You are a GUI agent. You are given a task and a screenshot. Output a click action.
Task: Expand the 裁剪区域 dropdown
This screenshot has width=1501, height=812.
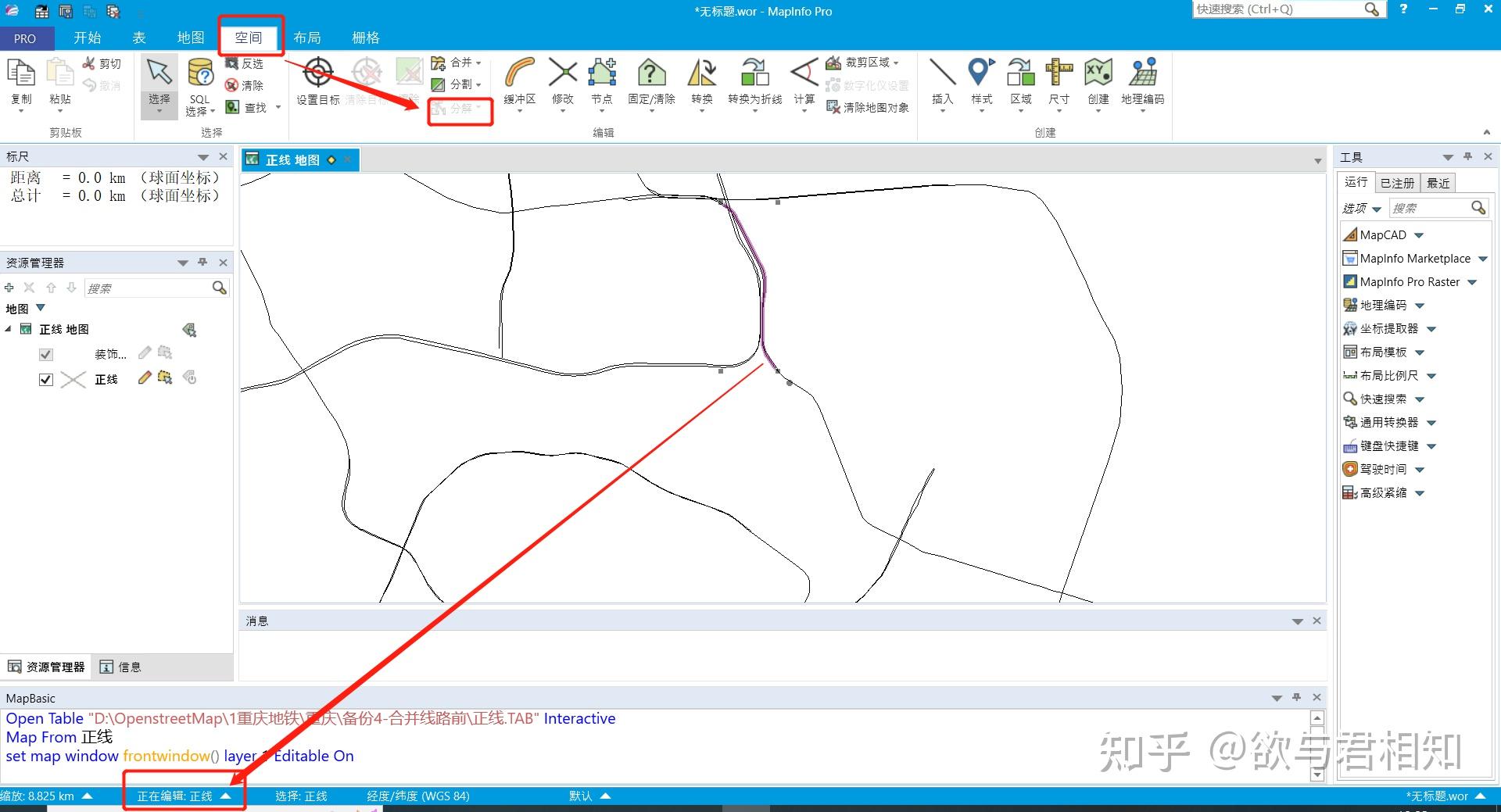pos(896,63)
